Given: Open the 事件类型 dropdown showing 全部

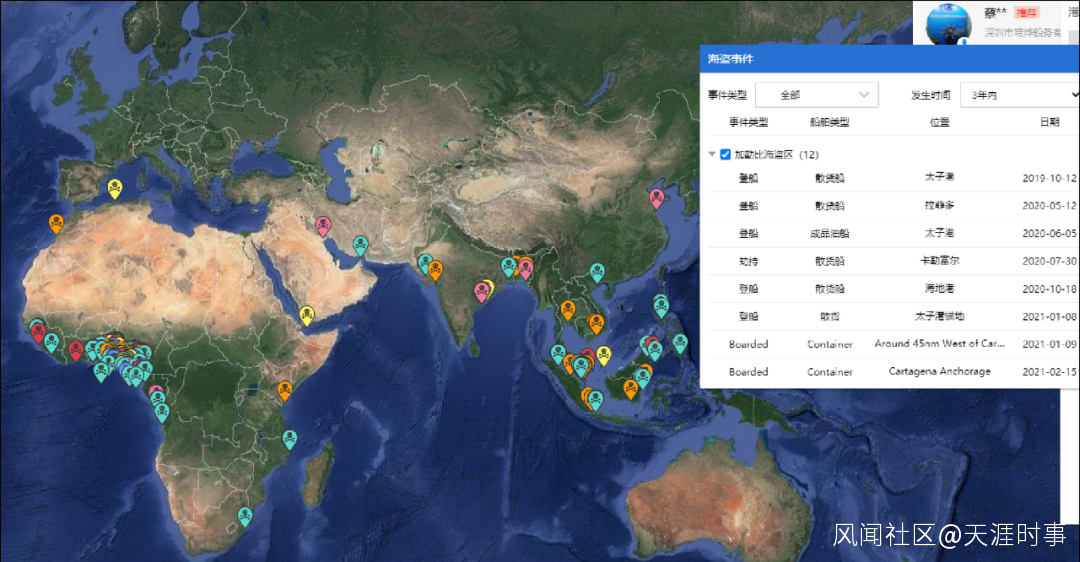Looking at the screenshot, I should click(816, 95).
